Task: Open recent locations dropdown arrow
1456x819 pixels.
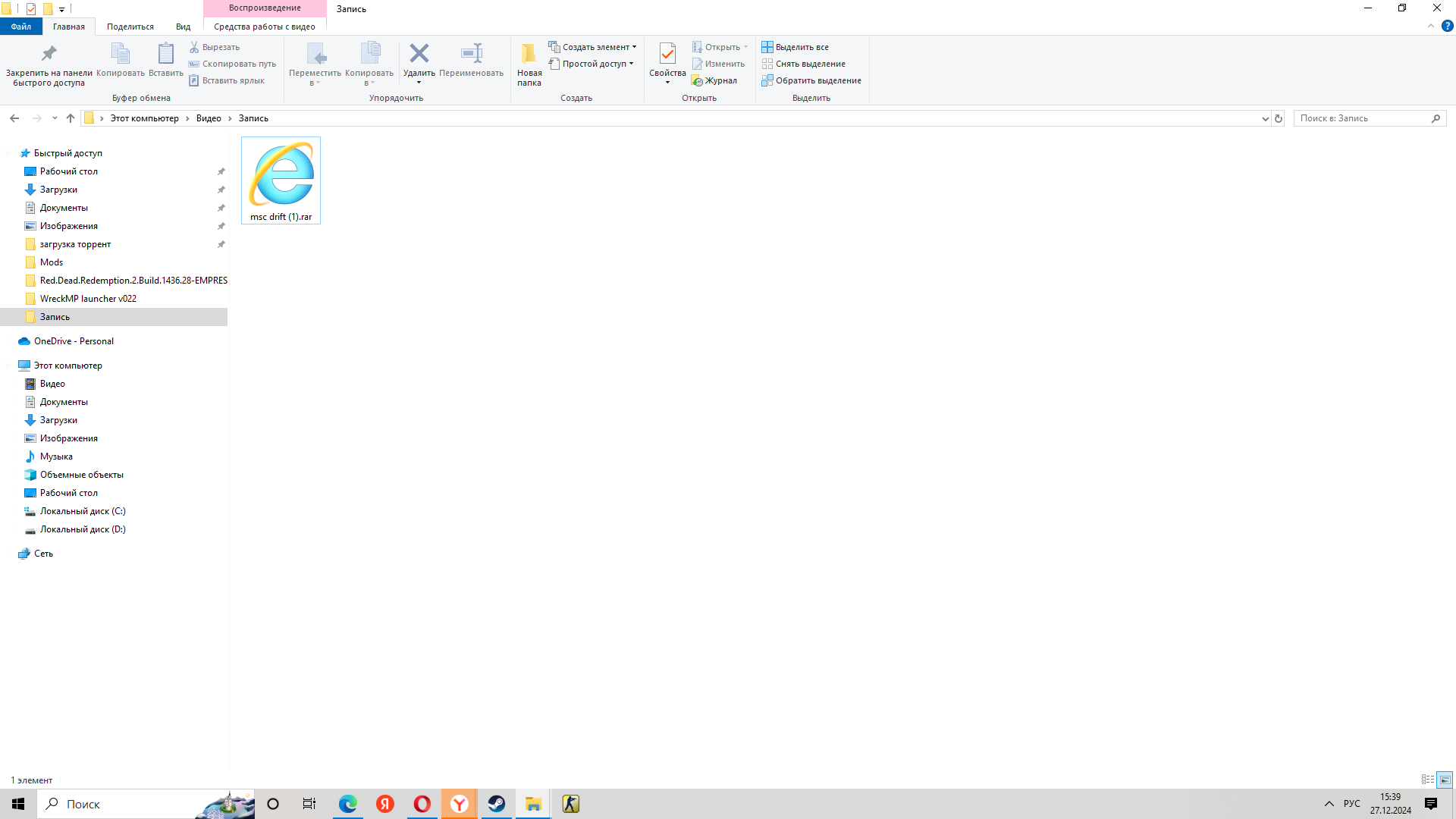Action: point(55,118)
